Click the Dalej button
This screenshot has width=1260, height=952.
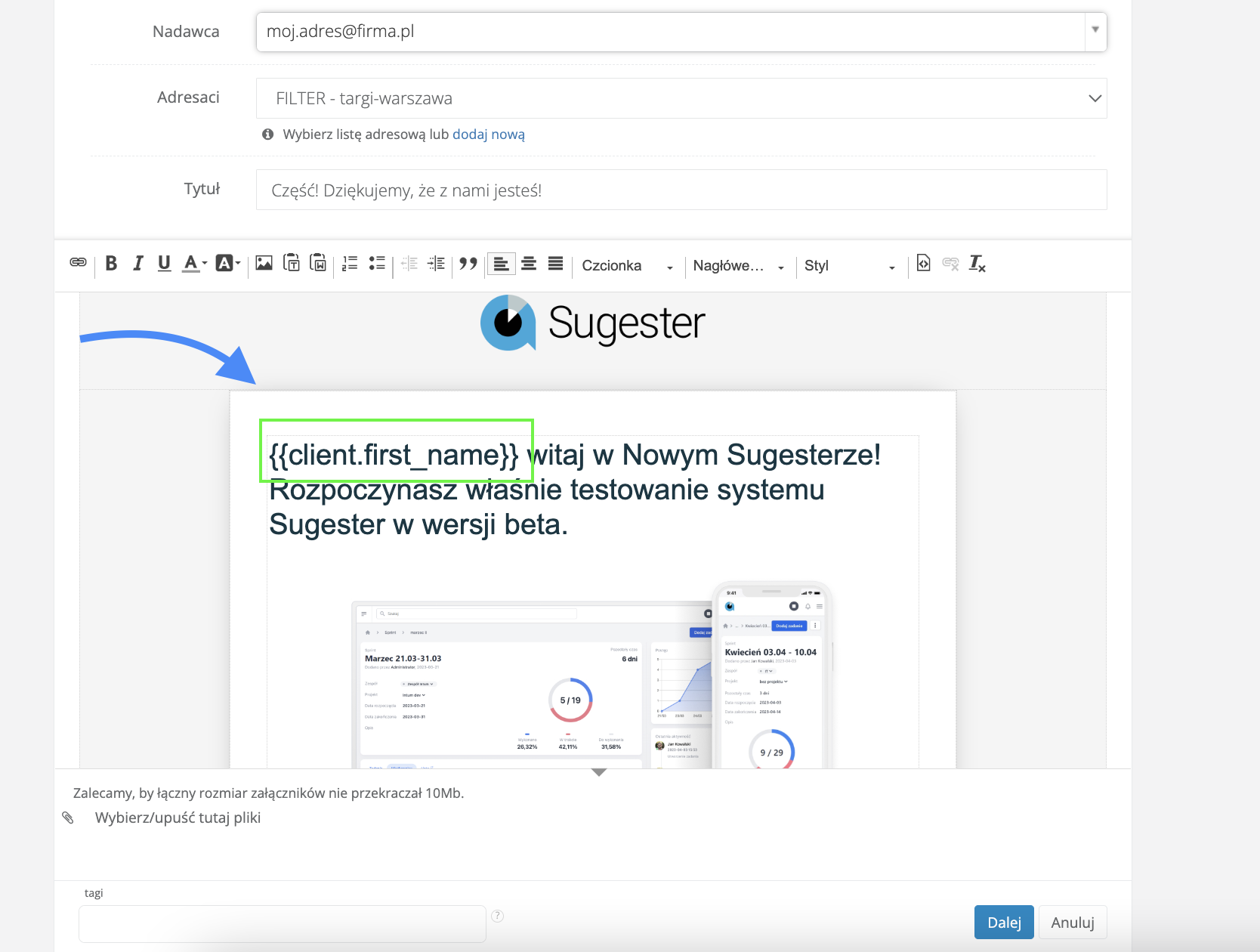pyautogui.click(x=1004, y=922)
